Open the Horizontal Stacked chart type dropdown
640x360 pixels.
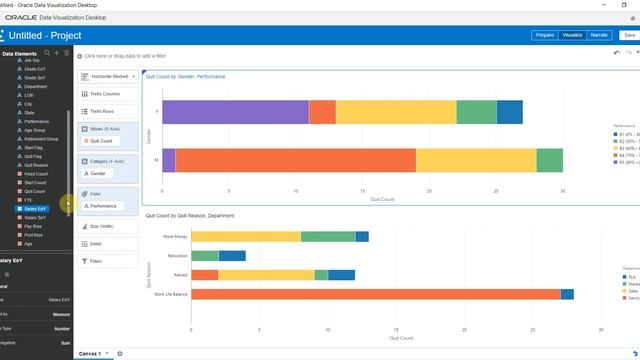(133, 76)
